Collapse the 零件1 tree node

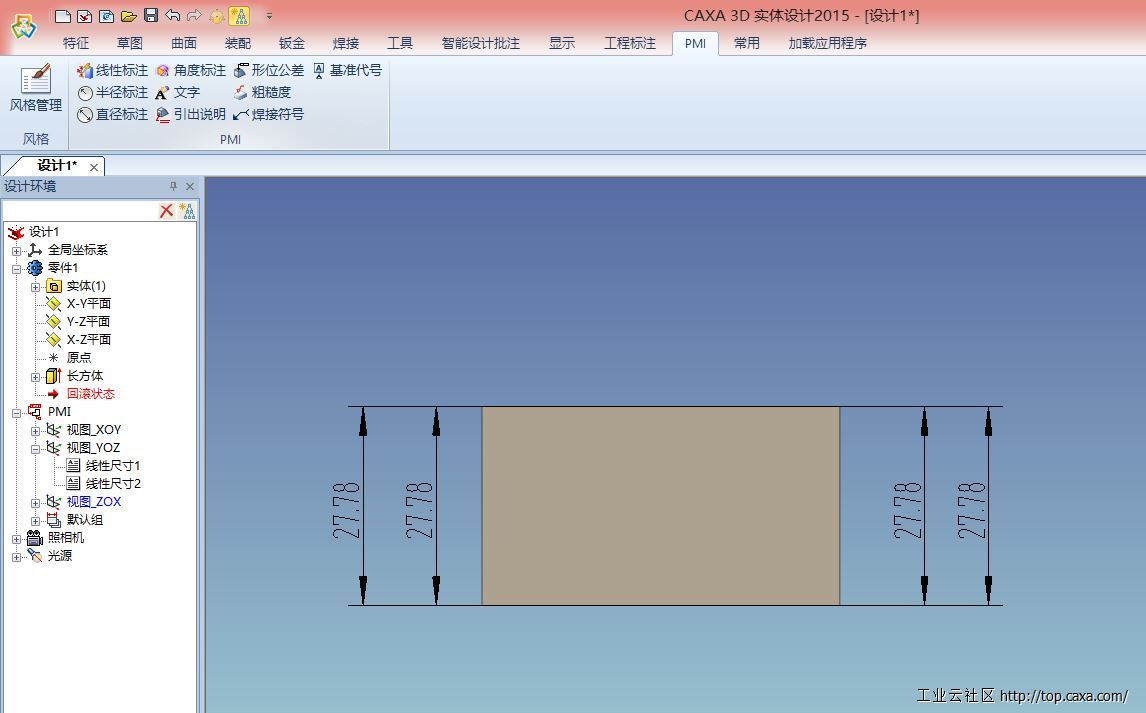click(x=16, y=269)
